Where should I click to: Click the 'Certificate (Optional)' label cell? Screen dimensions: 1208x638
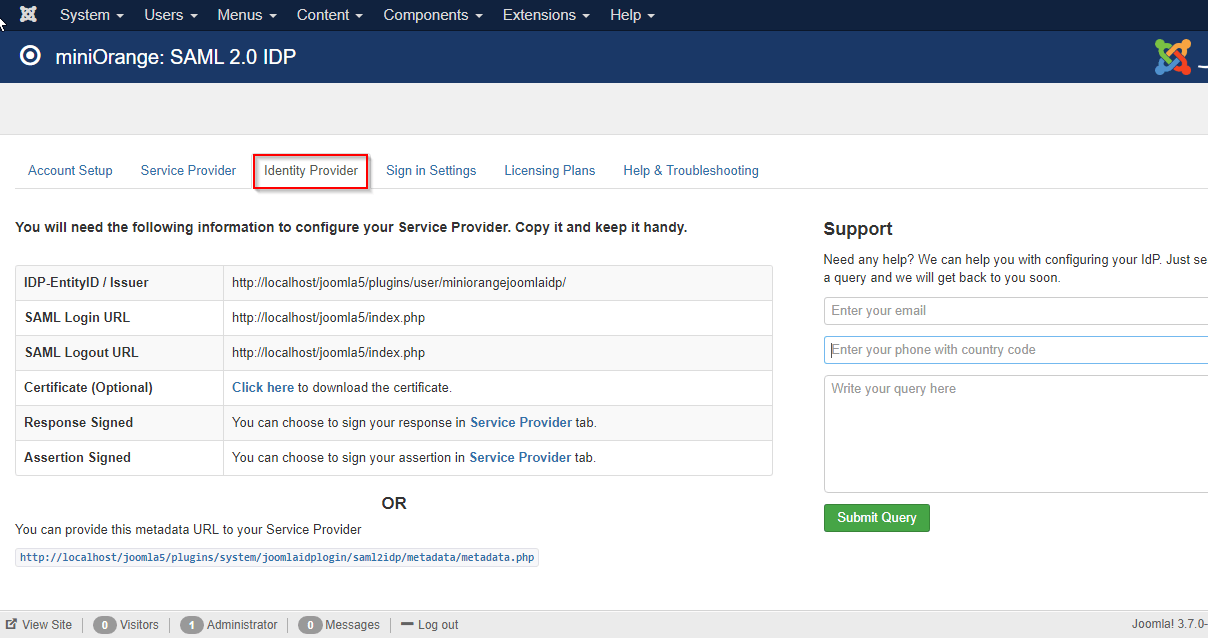click(120, 388)
